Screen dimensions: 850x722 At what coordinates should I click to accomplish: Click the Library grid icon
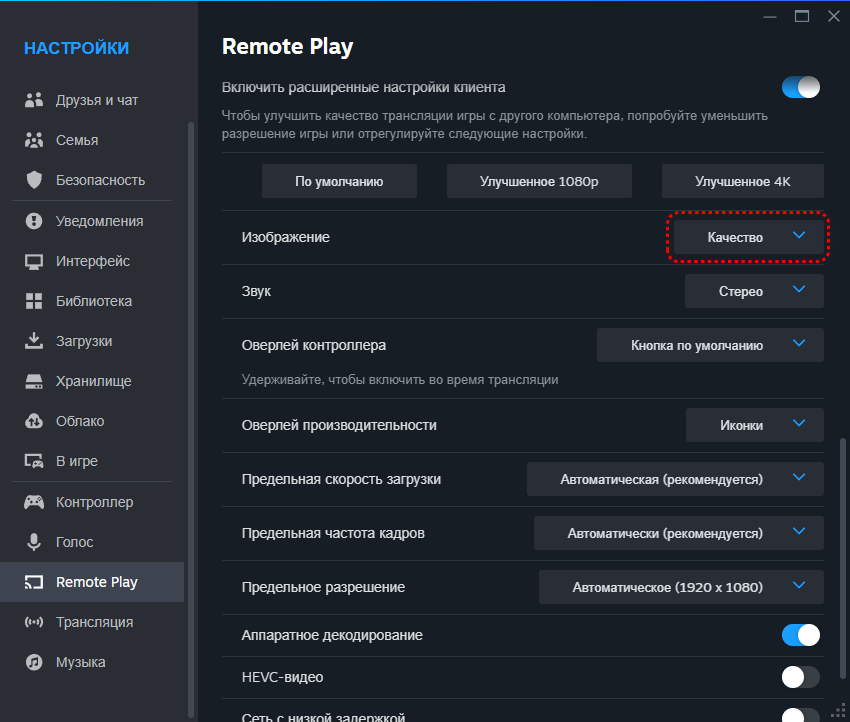tap(35, 301)
